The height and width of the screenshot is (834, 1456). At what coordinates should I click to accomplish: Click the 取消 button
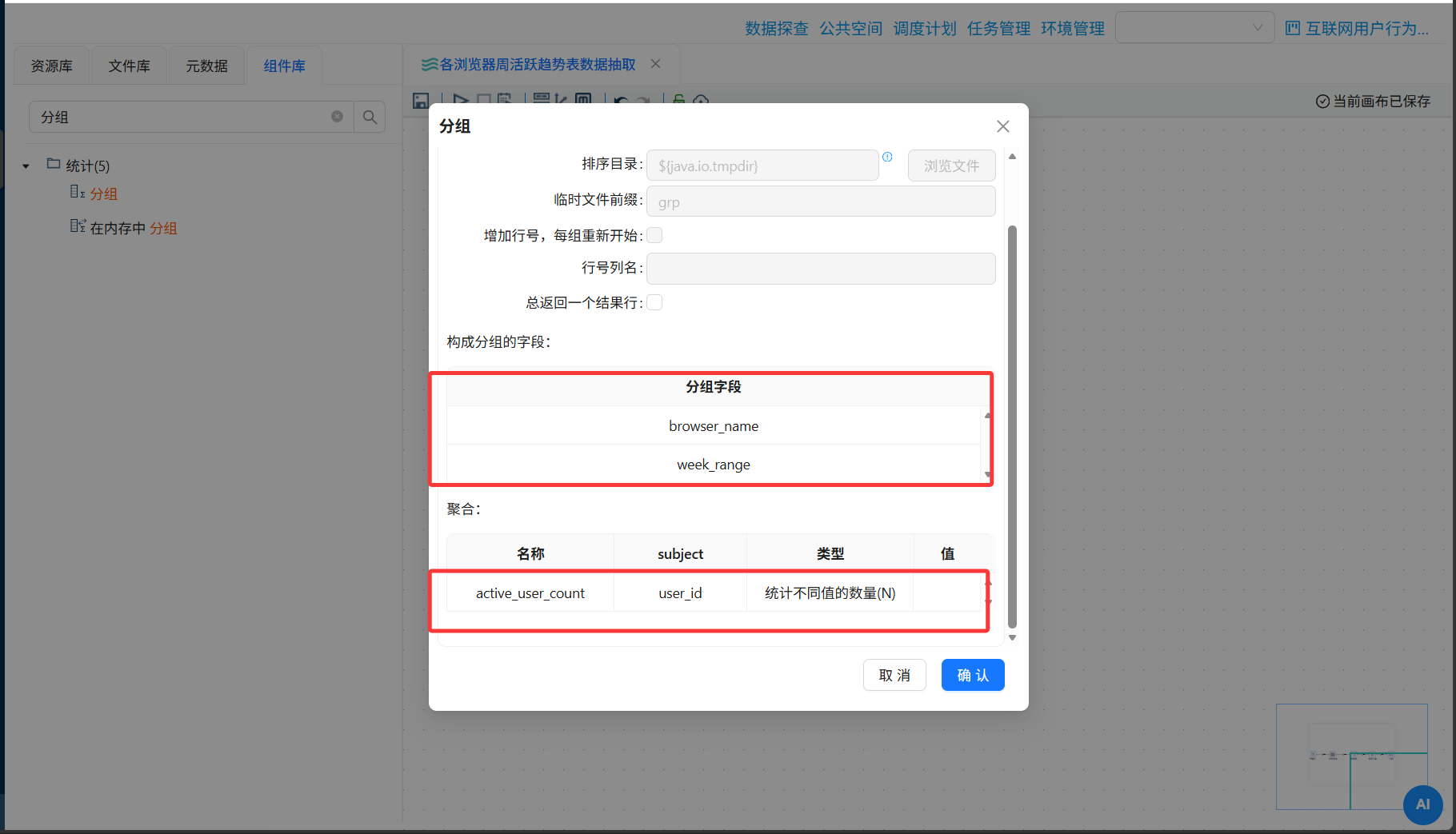point(894,675)
